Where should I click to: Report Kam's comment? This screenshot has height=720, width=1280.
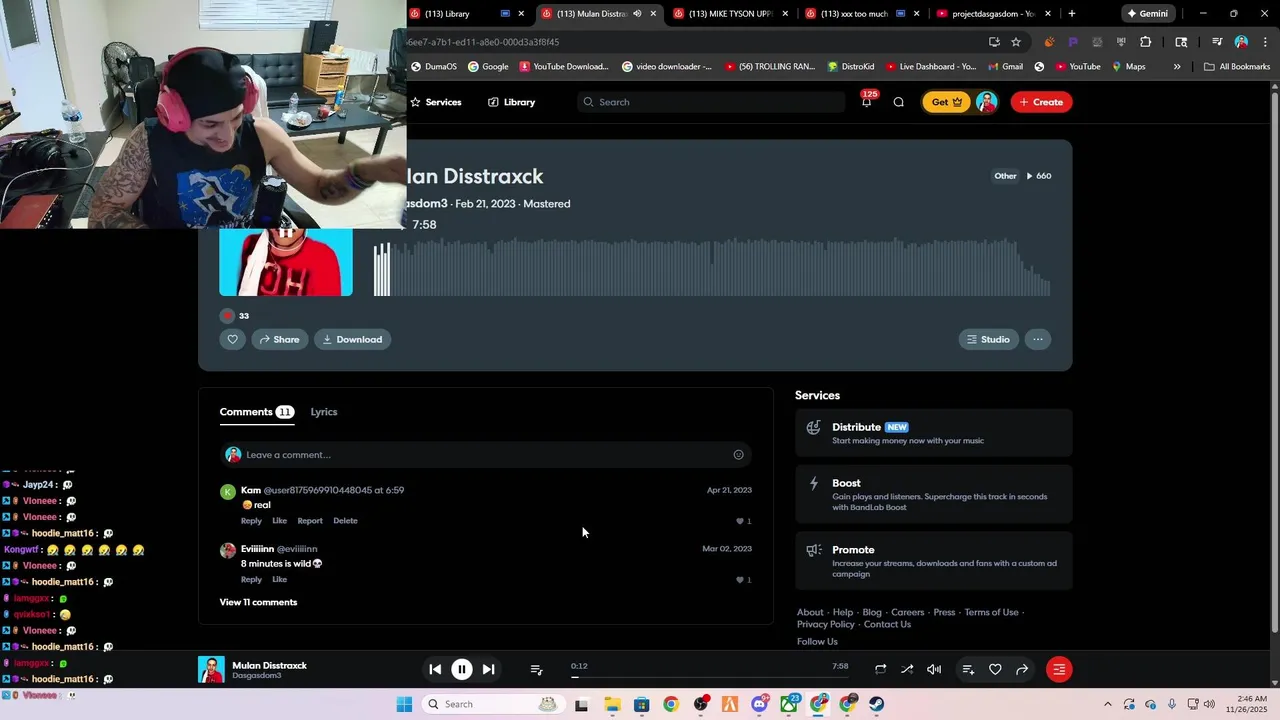(x=310, y=521)
